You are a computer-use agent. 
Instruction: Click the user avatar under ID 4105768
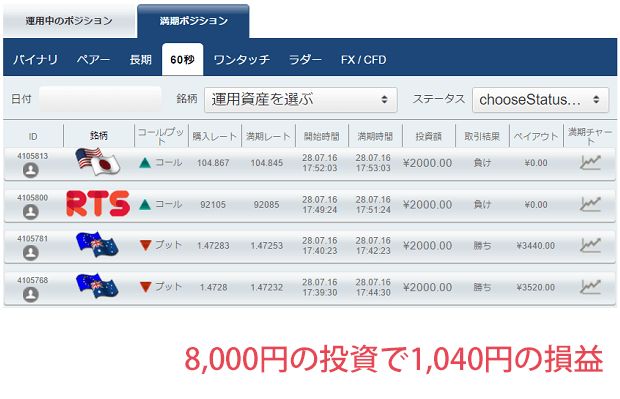tap(31, 295)
